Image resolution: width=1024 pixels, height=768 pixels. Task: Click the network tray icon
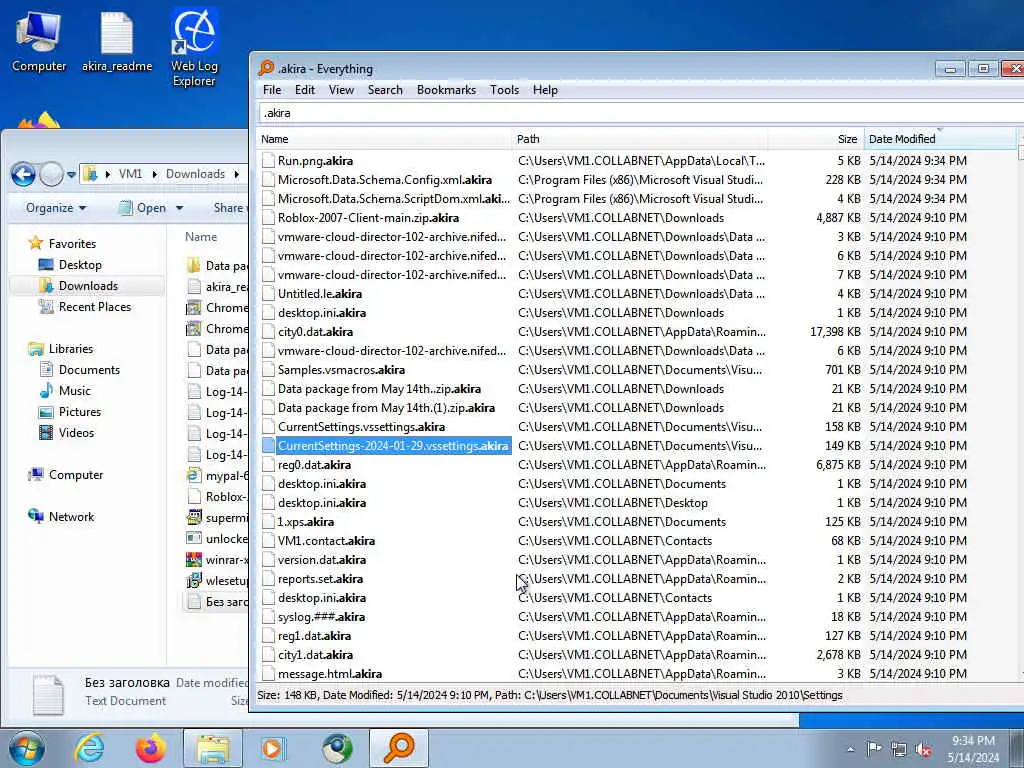[x=899, y=749]
